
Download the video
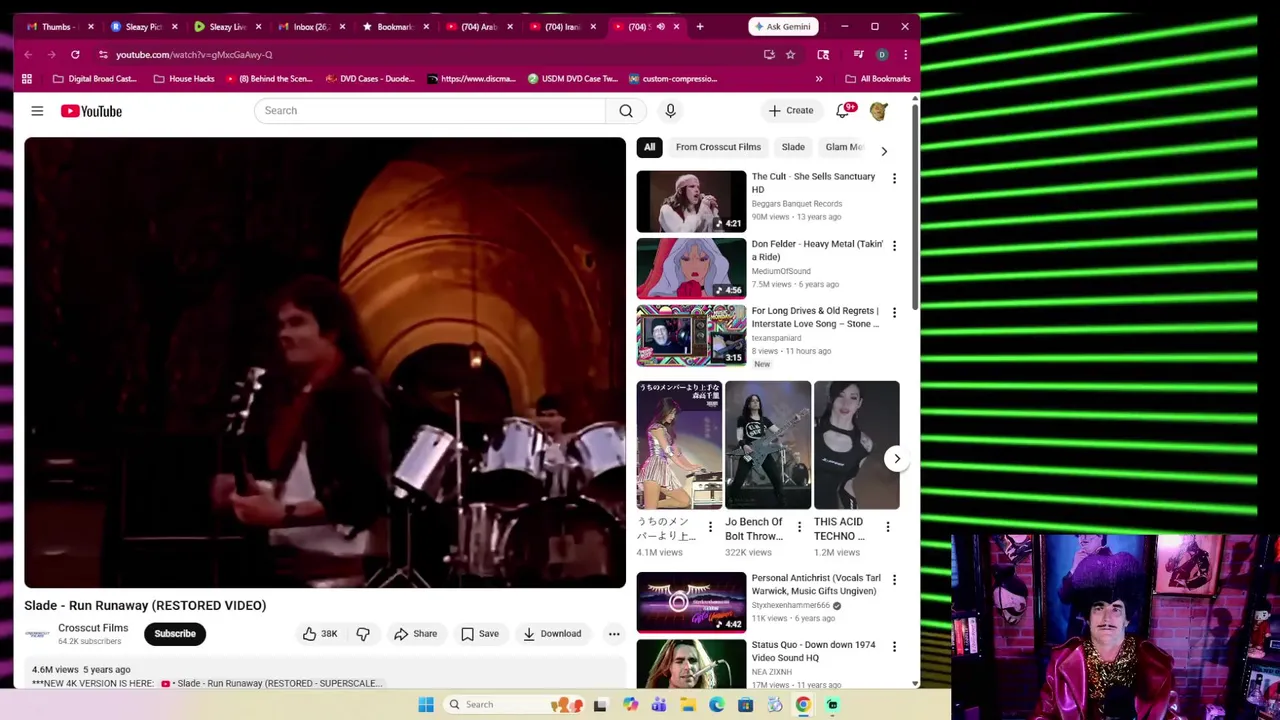[552, 633]
